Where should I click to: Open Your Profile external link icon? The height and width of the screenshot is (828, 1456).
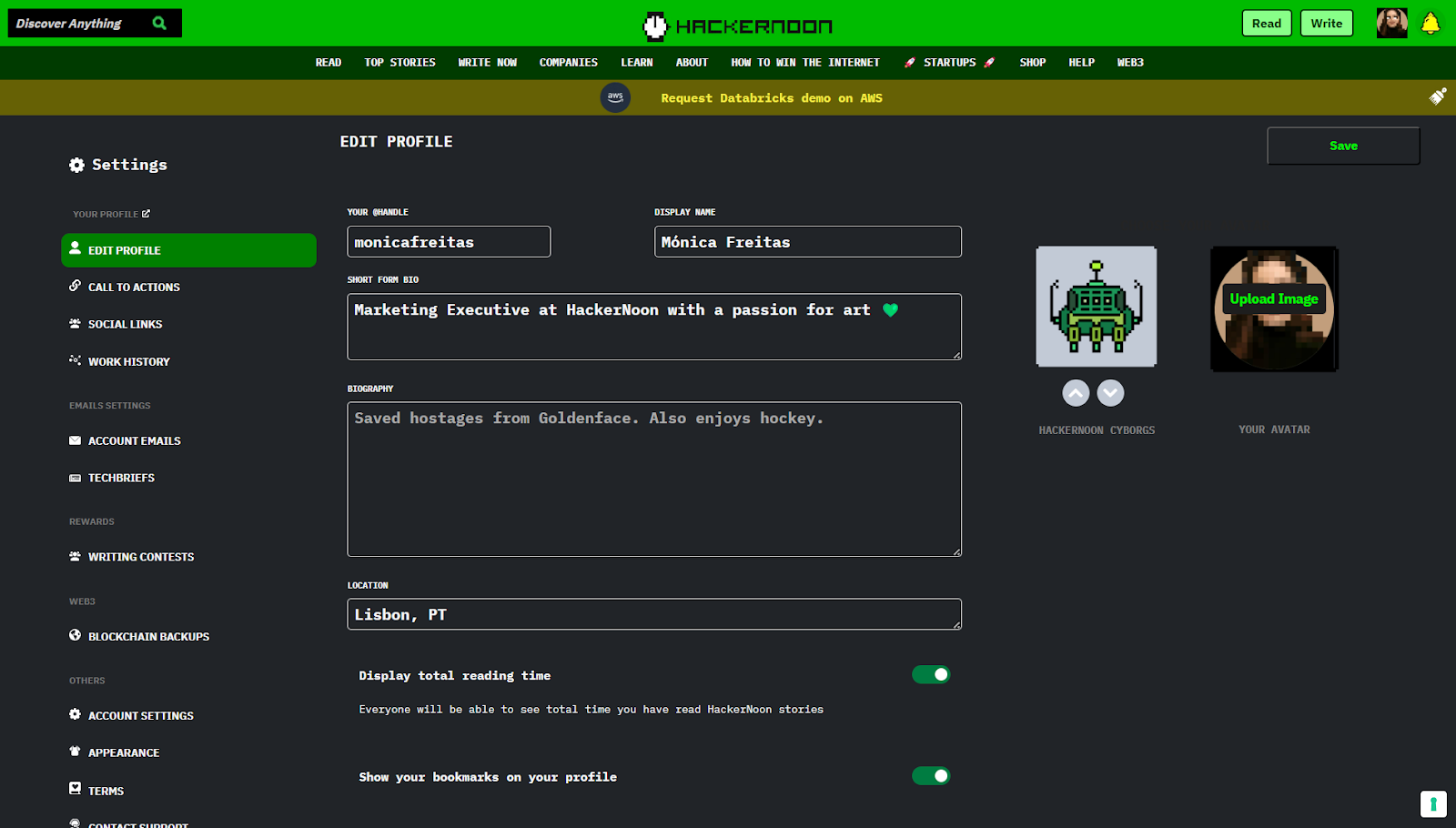click(x=146, y=214)
